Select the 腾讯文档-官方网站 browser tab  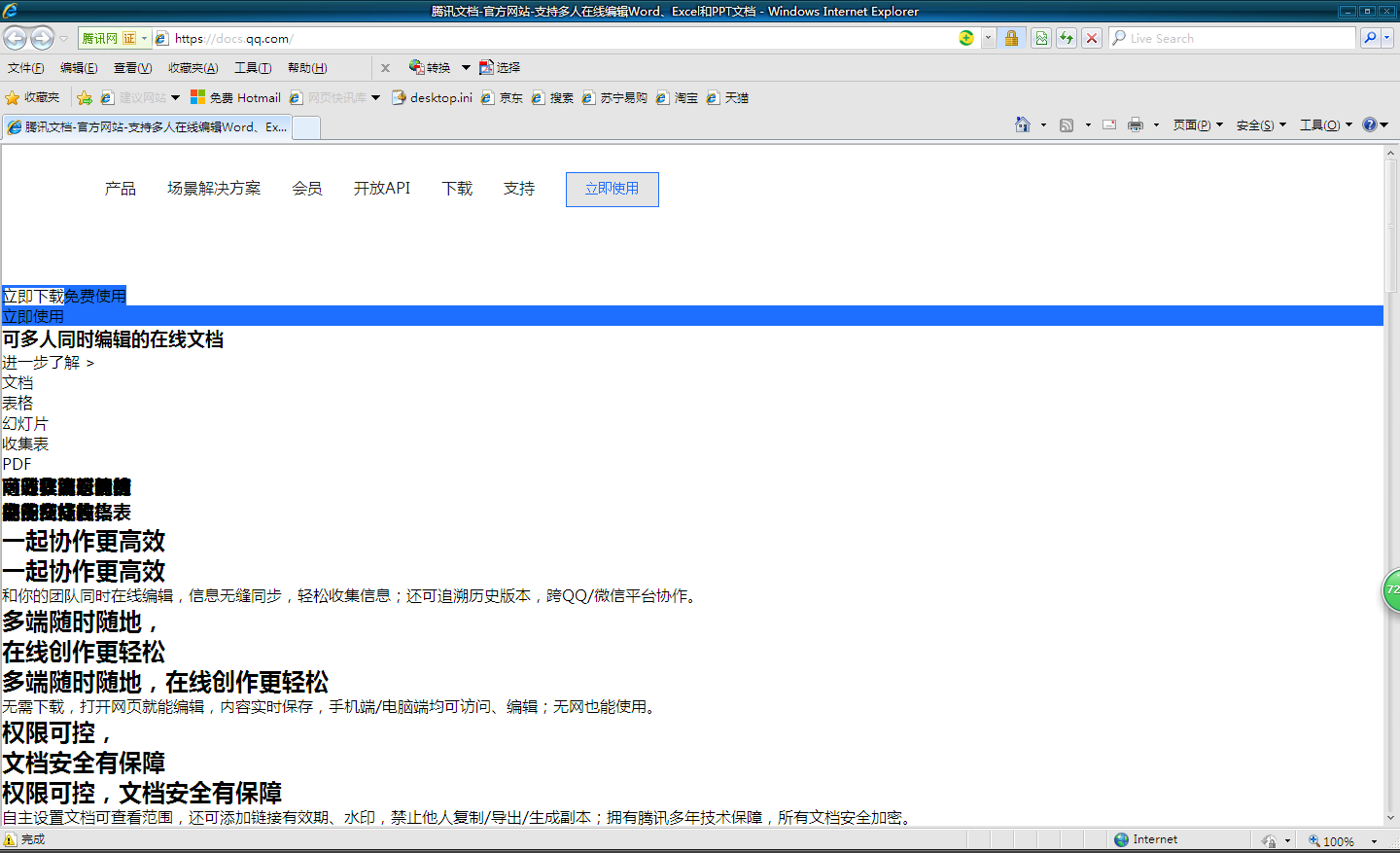pyautogui.click(x=147, y=127)
